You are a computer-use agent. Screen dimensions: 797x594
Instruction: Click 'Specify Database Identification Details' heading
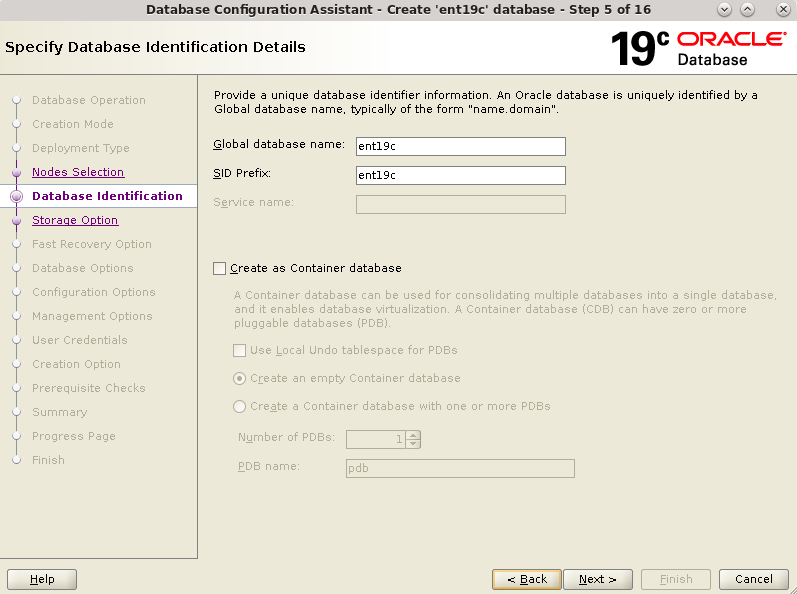[x=155, y=47]
